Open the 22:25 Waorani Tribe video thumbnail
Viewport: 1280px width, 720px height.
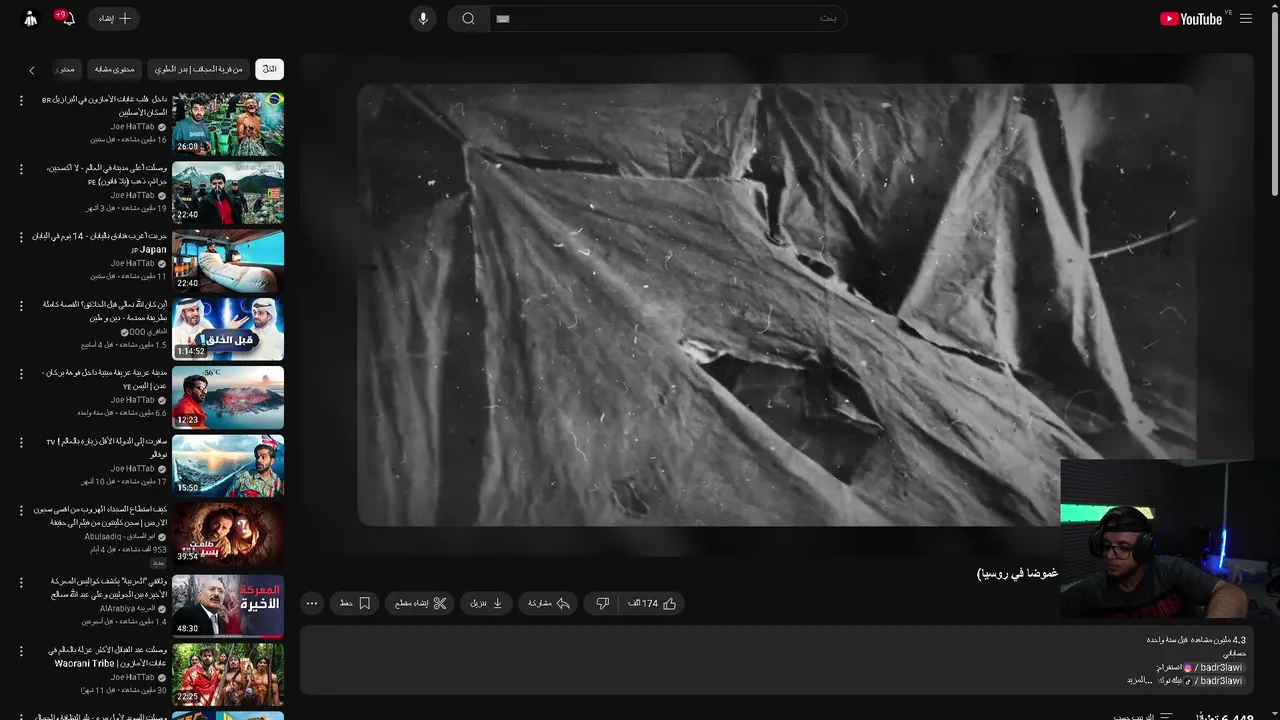[x=228, y=674]
